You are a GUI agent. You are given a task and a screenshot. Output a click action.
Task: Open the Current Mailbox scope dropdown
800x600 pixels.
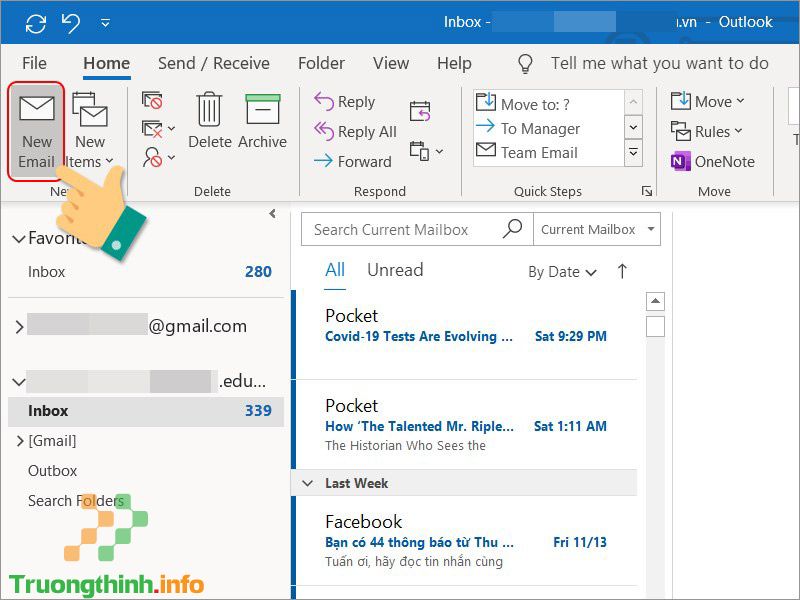click(x=597, y=230)
